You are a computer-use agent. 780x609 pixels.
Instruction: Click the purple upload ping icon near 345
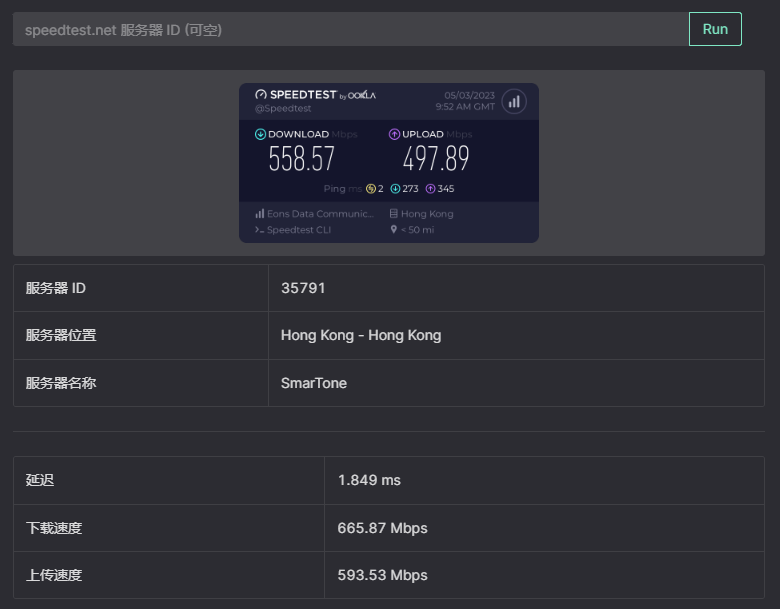[x=430, y=189]
